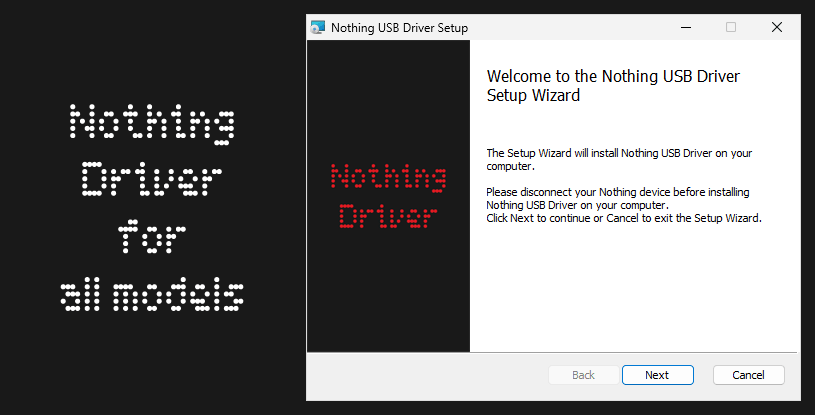Viewport: 815px width, 415px height.
Task: Click the "Please disconnect your Nothing device" text
Action: (x=617, y=199)
